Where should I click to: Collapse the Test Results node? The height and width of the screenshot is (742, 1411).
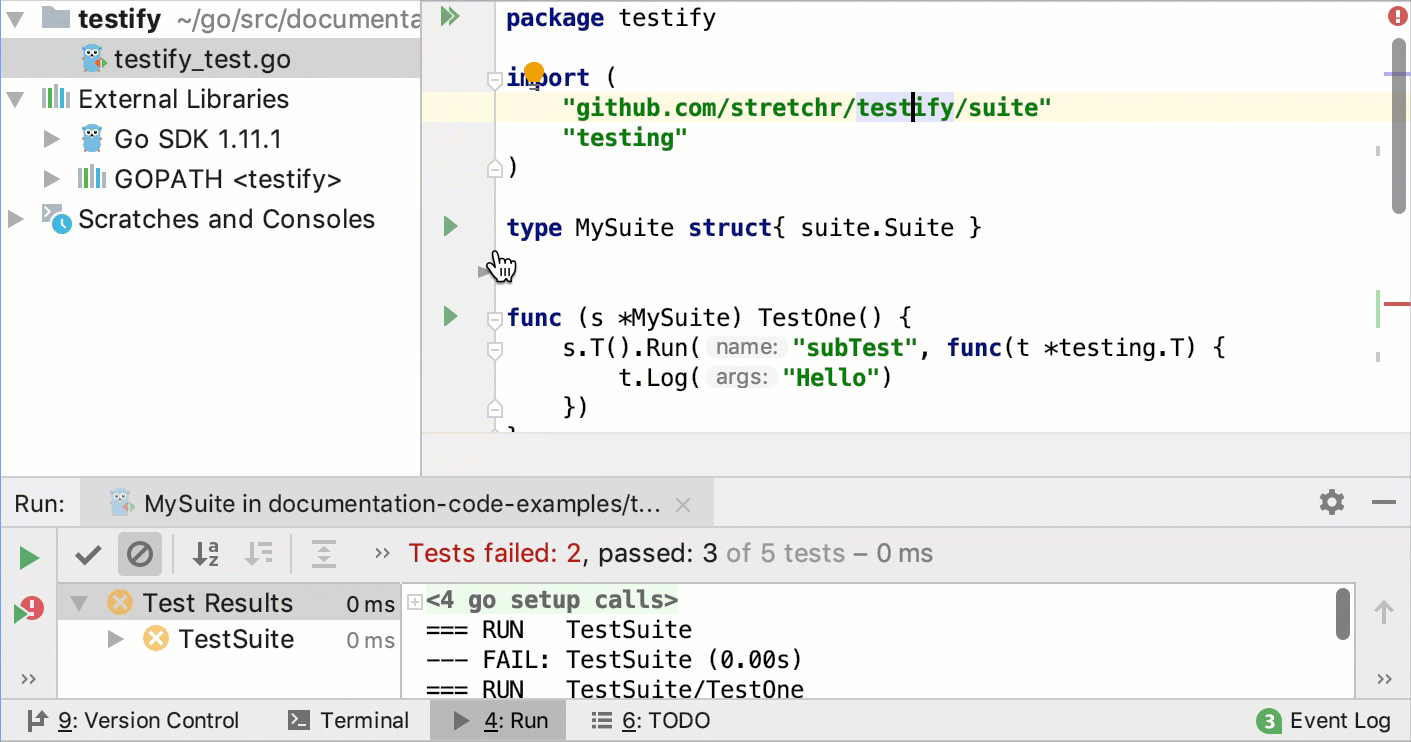[x=79, y=602]
